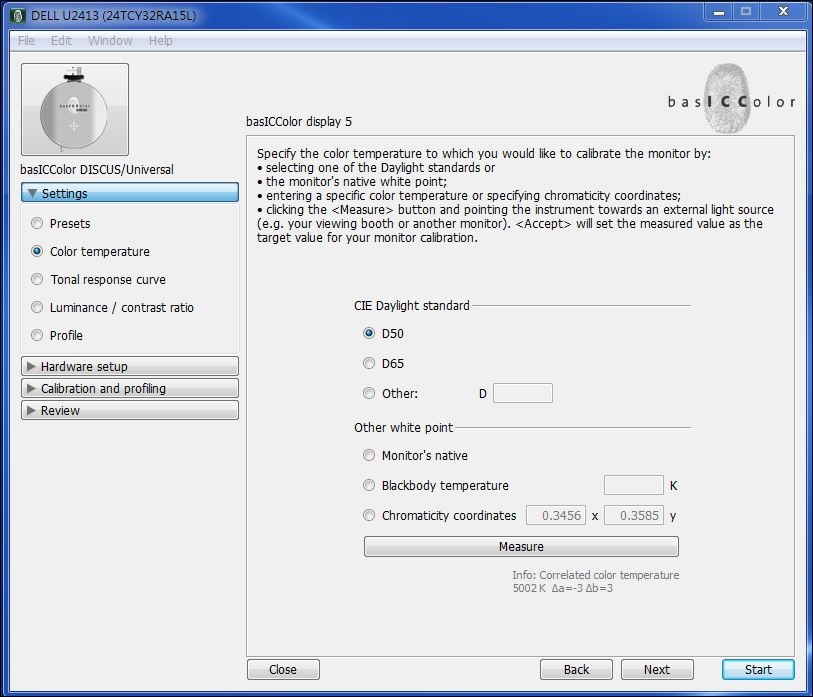Open the Help menu
813x697 pixels.
pos(161,40)
